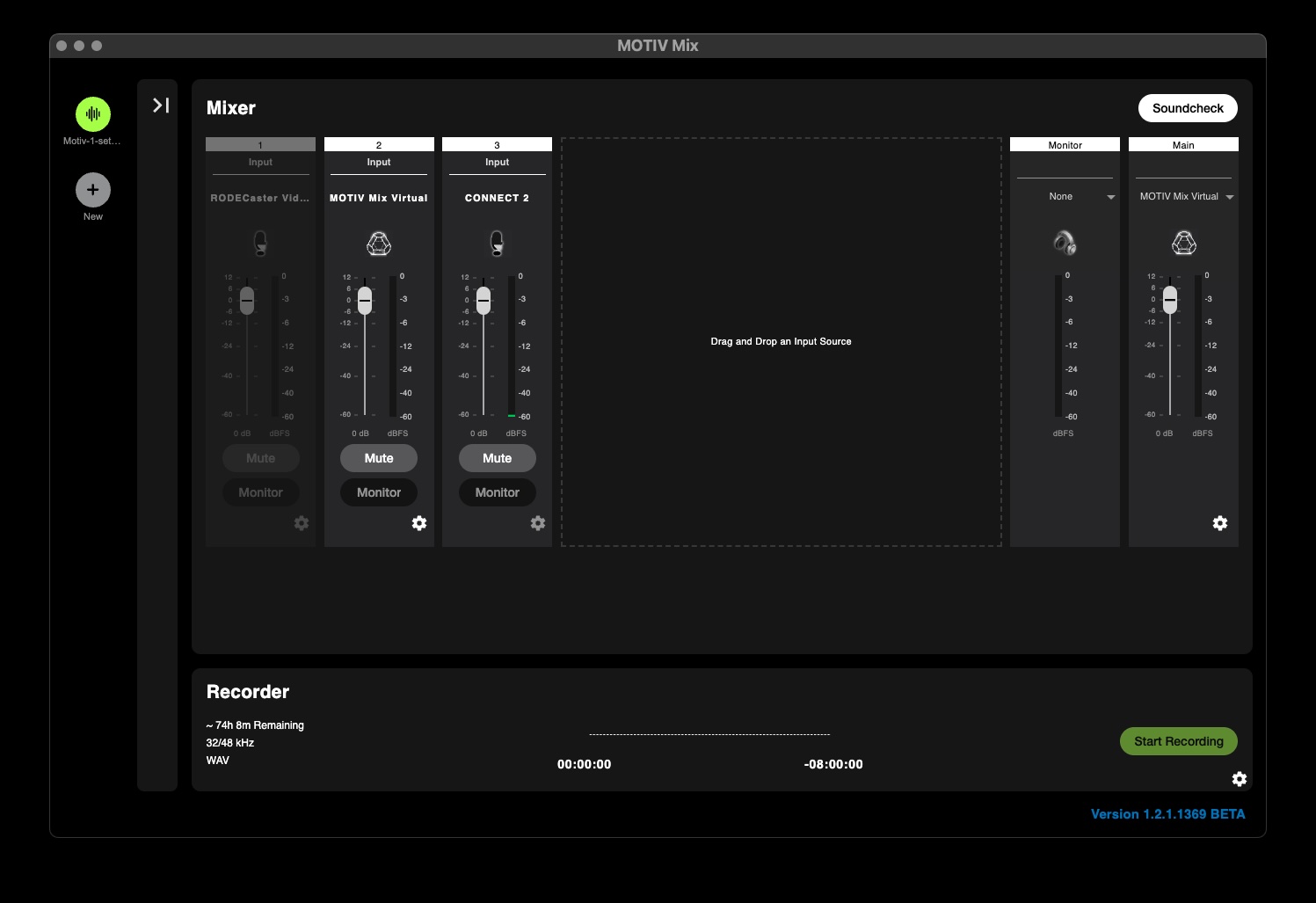Image resolution: width=1316 pixels, height=903 pixels.
Task: Click the Main output fader handle
Action: point(1170,299)
